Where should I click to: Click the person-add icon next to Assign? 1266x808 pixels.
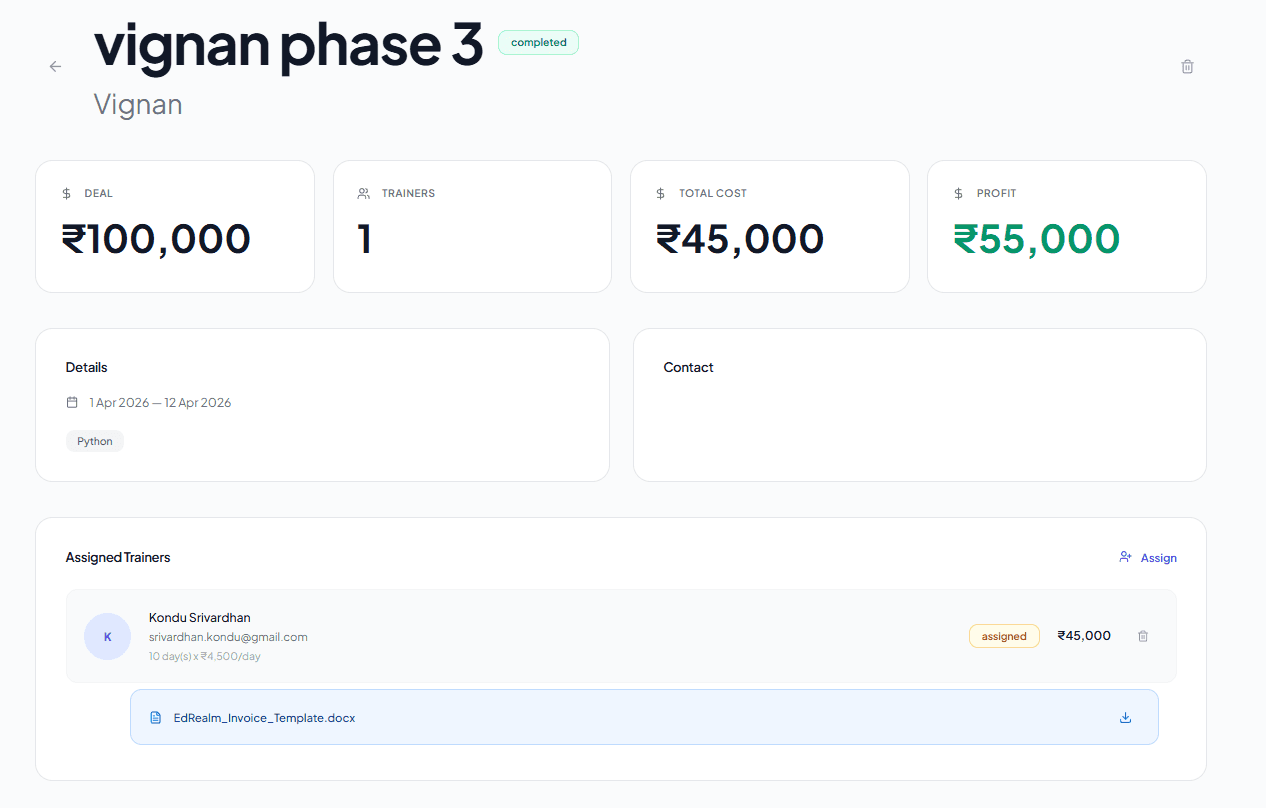point(1124,557)
